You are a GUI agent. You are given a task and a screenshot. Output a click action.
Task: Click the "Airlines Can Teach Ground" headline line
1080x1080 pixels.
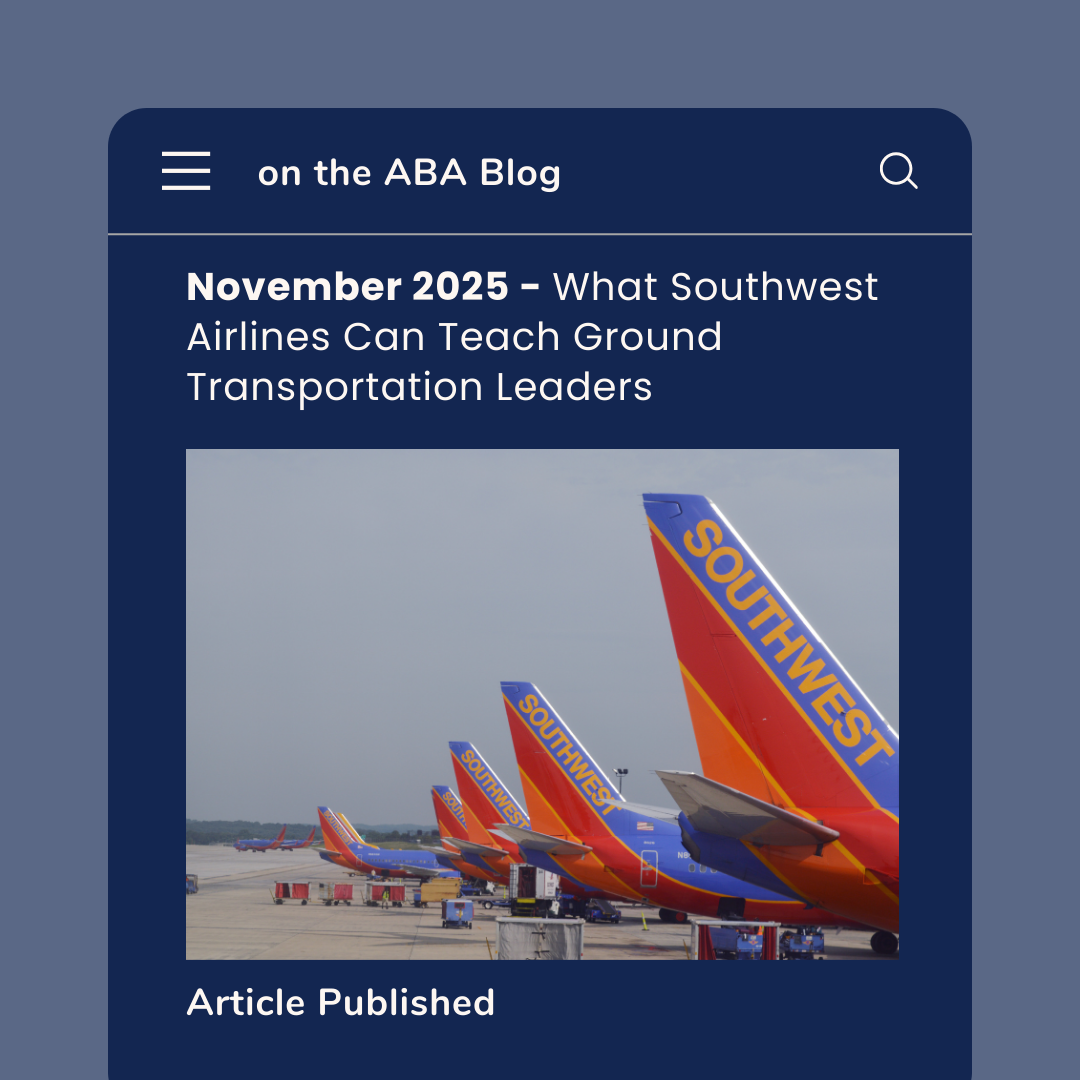coord(455,337)
